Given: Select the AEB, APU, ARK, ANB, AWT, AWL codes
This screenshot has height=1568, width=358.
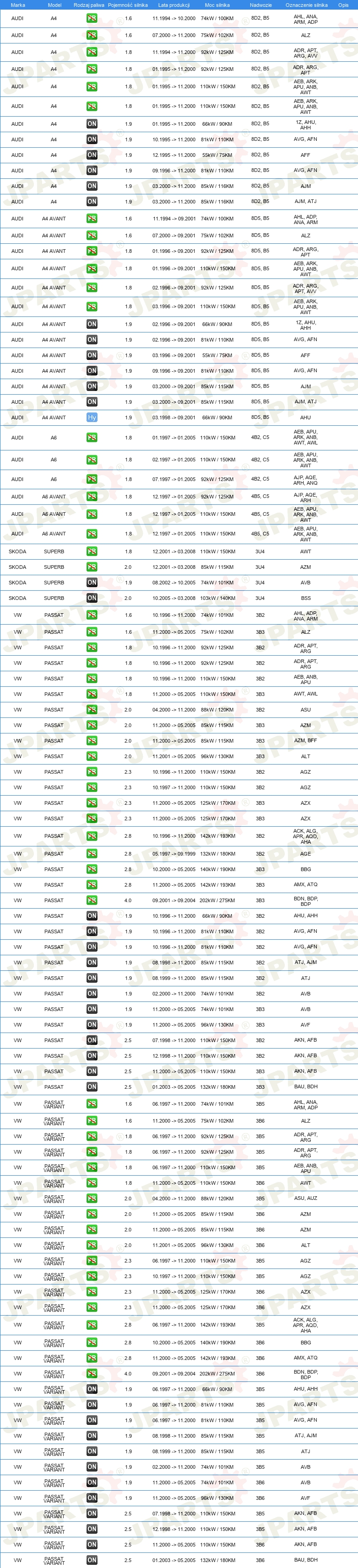Looking at the screenshot, I should (305, 437).
